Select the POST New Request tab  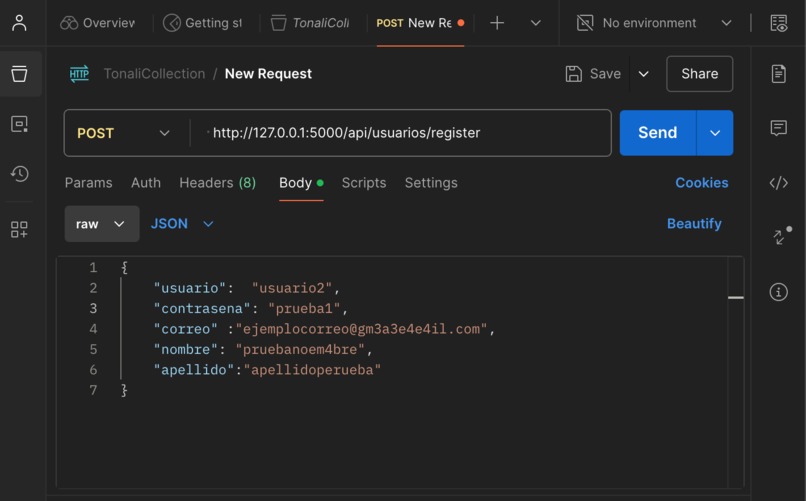420,23
